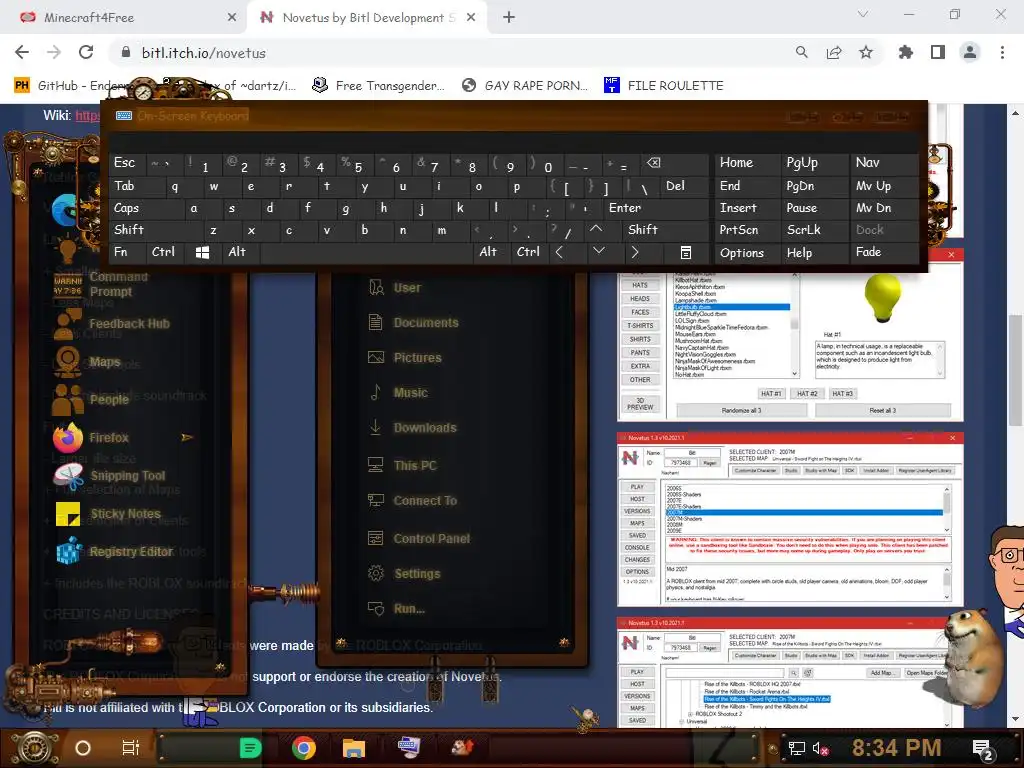Open Feedback Hub from Start menu
This screenshot has height=768, width=1024.
click(x=129, y=324)
